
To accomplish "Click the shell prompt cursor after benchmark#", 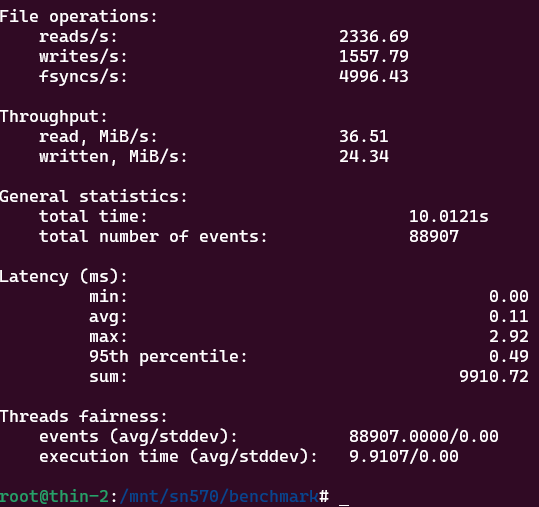I will click(x=344, y=498).
